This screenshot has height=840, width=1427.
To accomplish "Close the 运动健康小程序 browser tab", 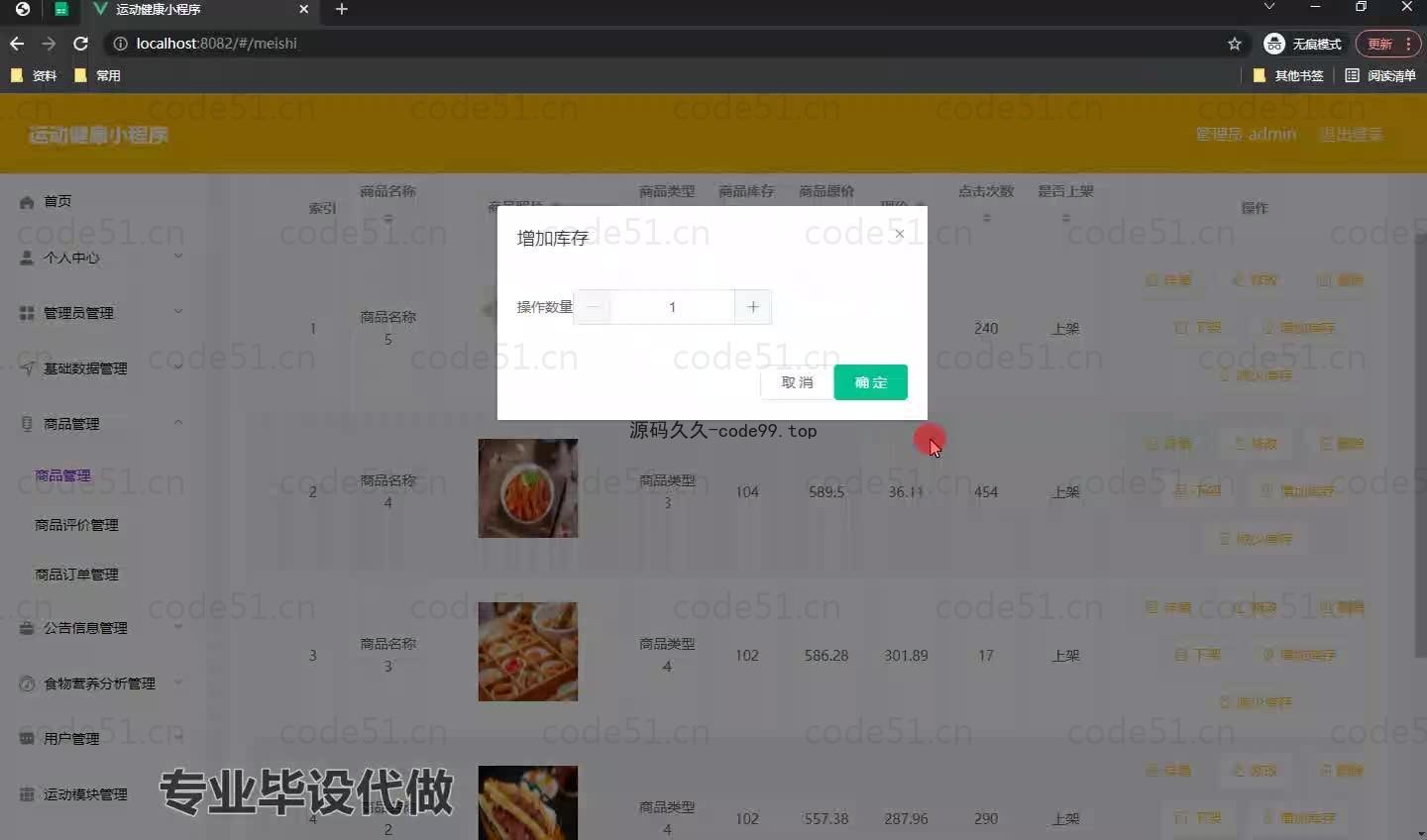I will click(304, 9).
